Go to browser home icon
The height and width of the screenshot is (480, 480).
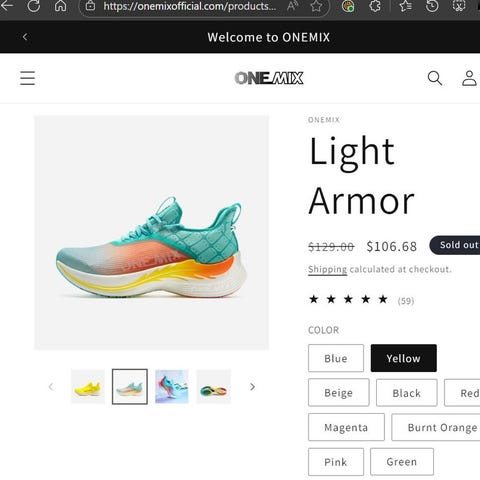coord(60,6)
